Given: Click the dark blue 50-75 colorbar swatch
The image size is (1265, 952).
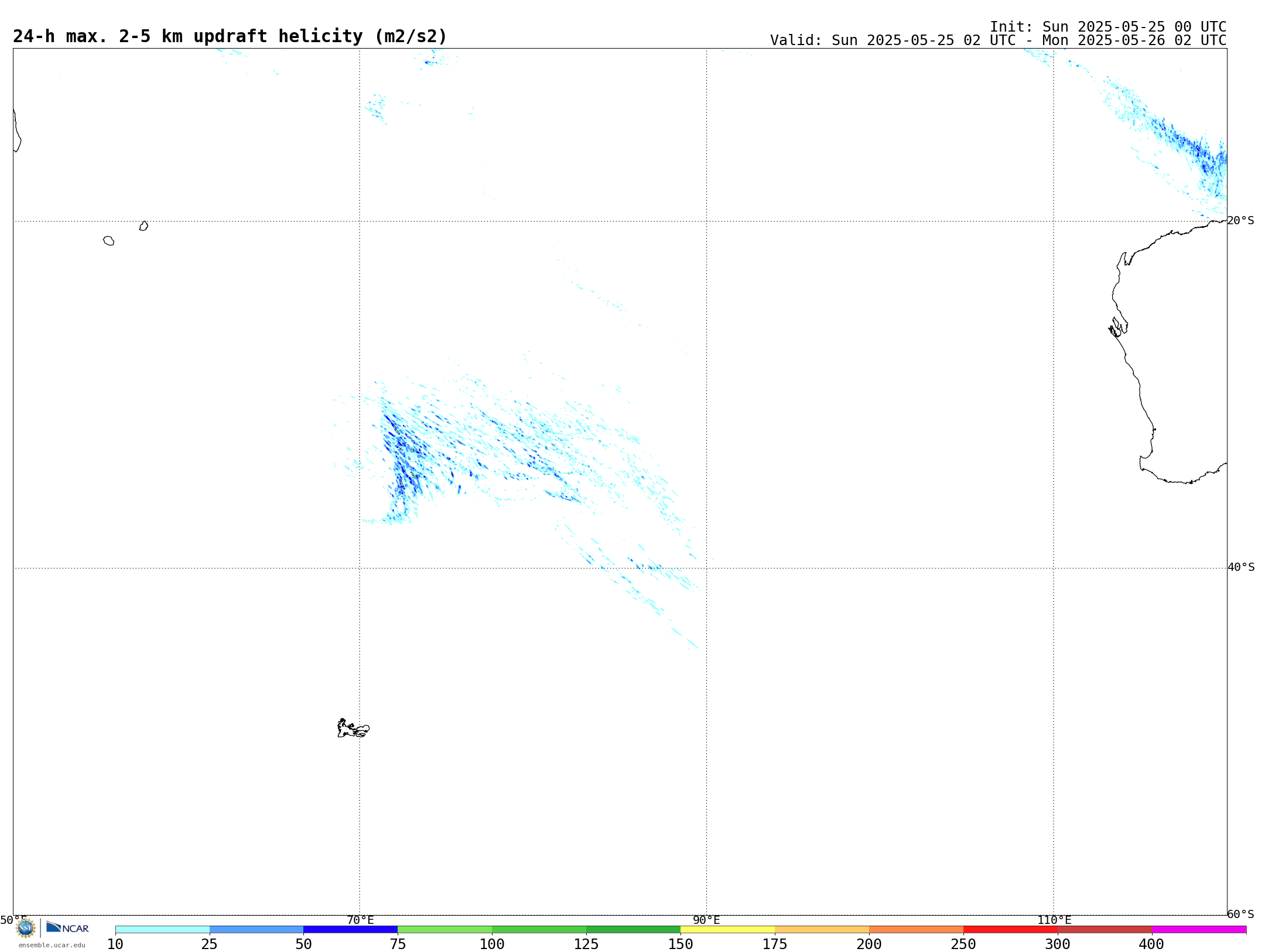Looking at the screenshot, I should [351, 929].
